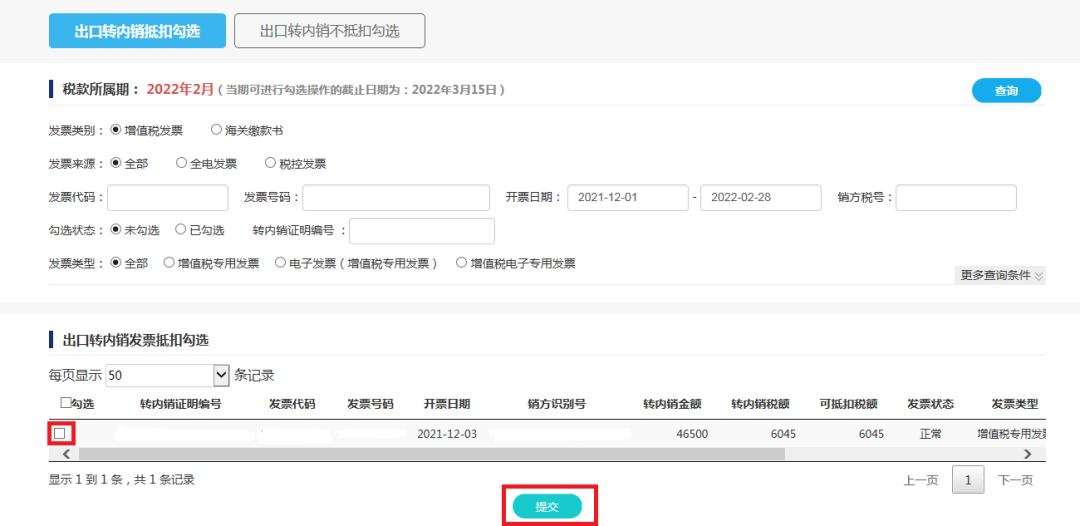Viewport: 1080px width, 526px height.
Task: Select 全电发票 invoice source option
Action: (x=182, y=163)
